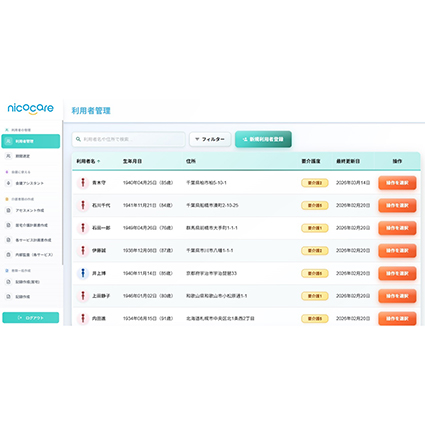This screenshot has height=425, width=425.
Task: Click birthdate 1941年11月21日（84歳）
Action: pyautogui.click(x=148, y=205)
